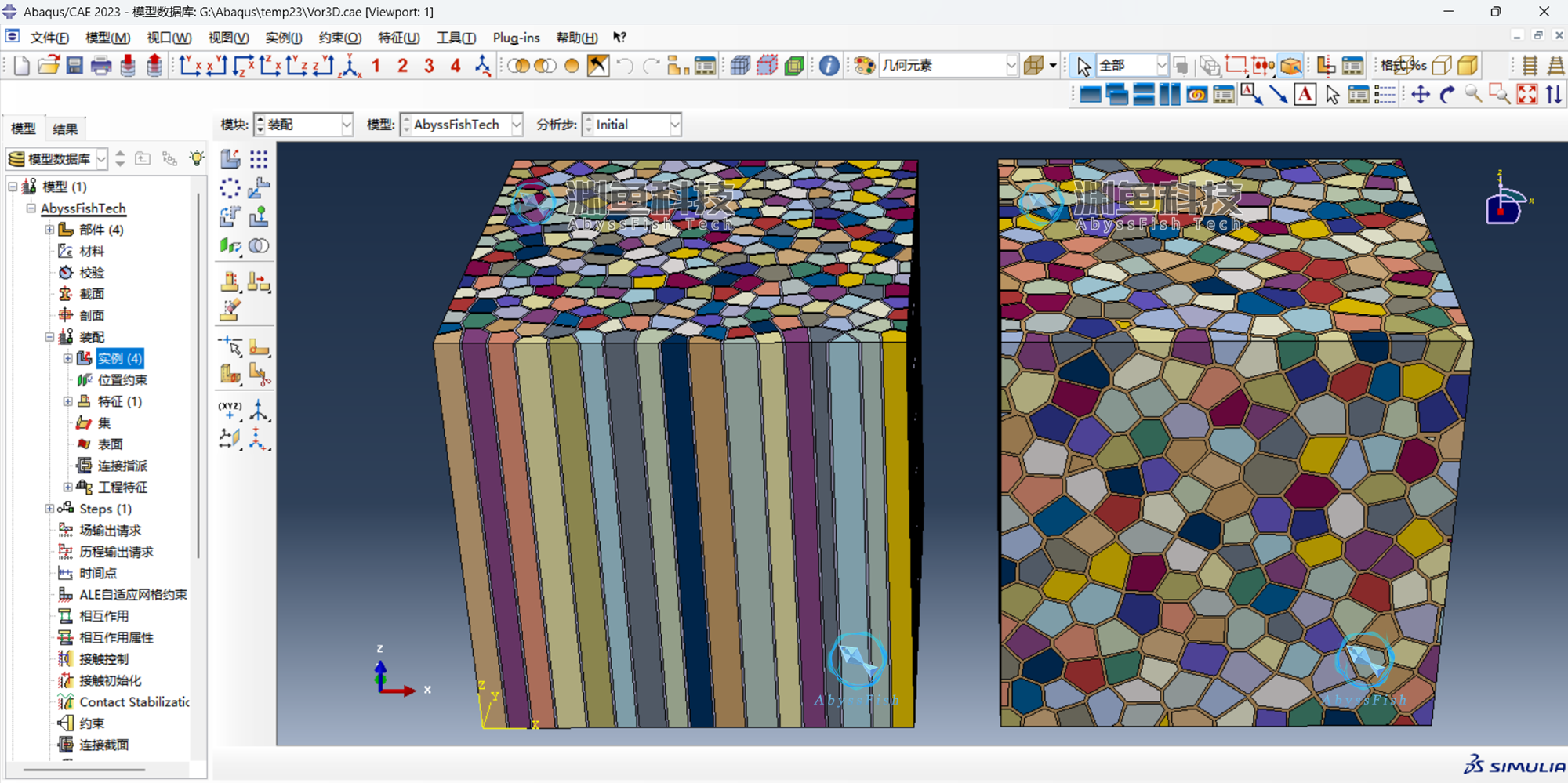Open the 文件(F) menu
Image resolution: width=1568 pixels, height=783 pixels.
[x=49, y=38]
